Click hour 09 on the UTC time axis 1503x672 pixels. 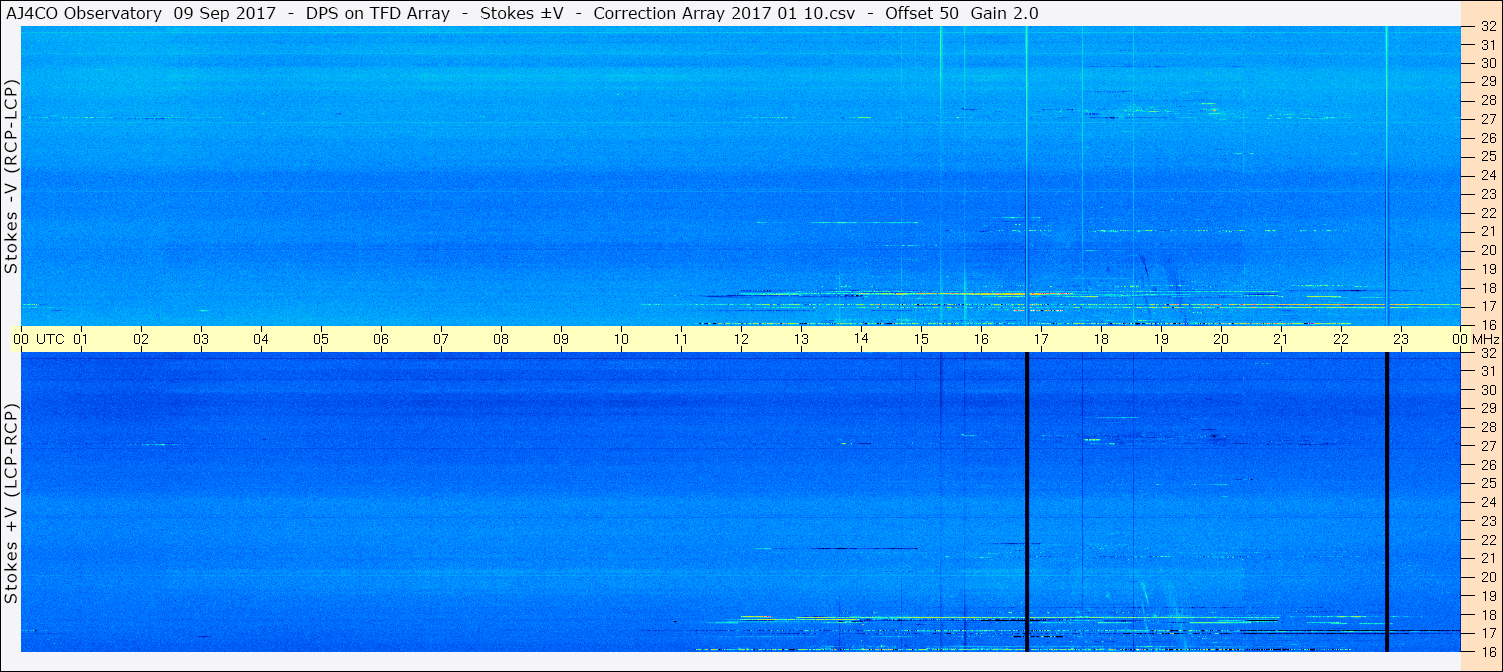561,339
